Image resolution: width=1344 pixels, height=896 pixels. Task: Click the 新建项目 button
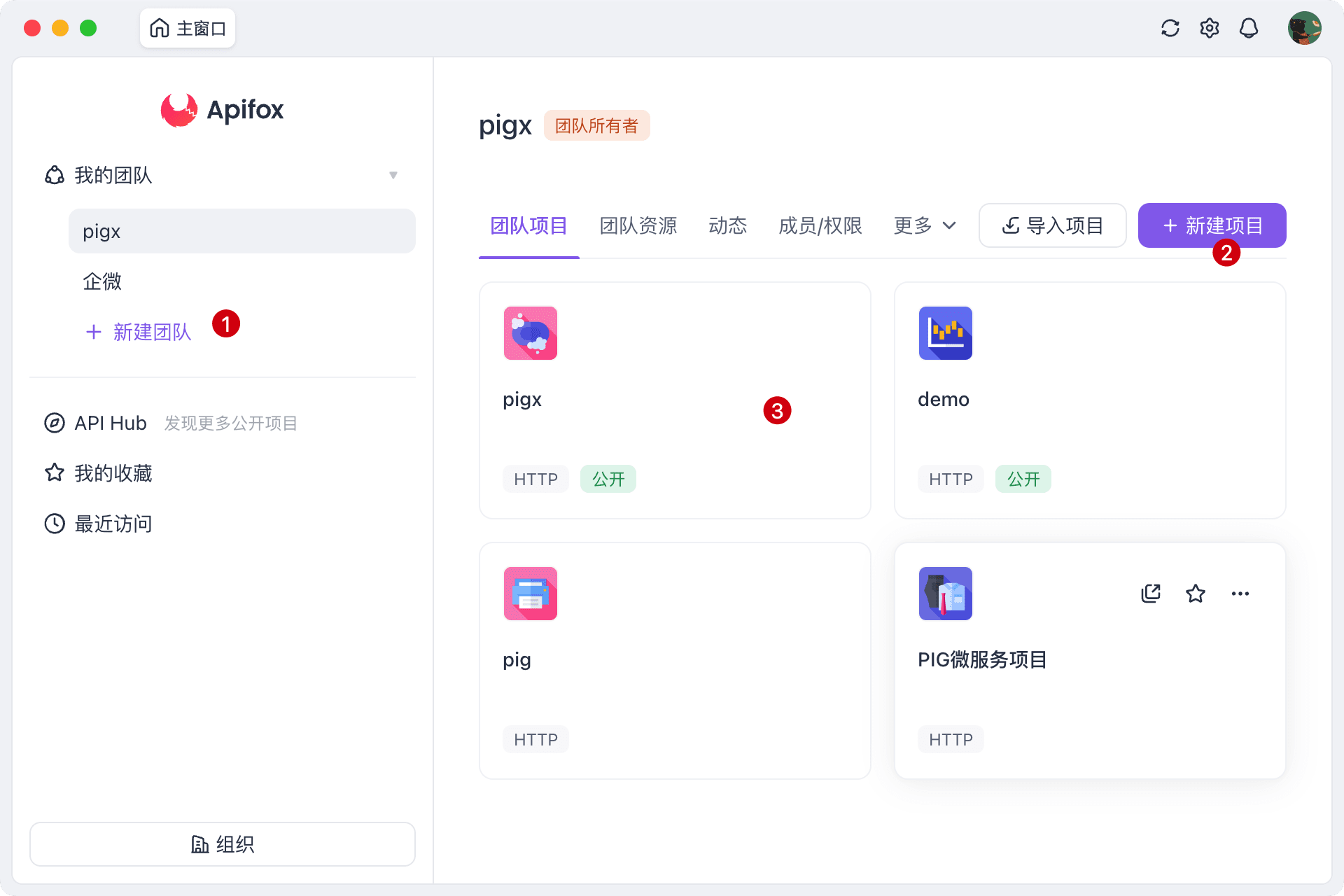click(x=1212, y=225)
